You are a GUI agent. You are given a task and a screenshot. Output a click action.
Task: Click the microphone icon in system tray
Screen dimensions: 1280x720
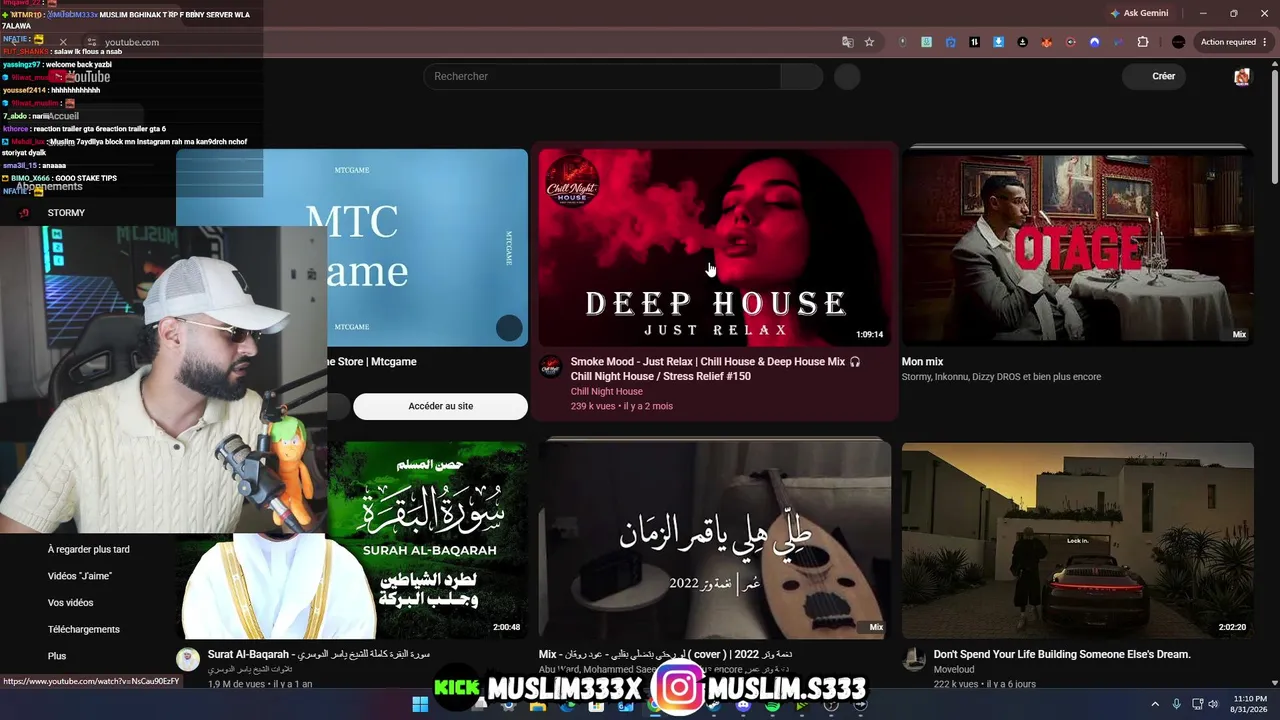[x=1176, y=705]
